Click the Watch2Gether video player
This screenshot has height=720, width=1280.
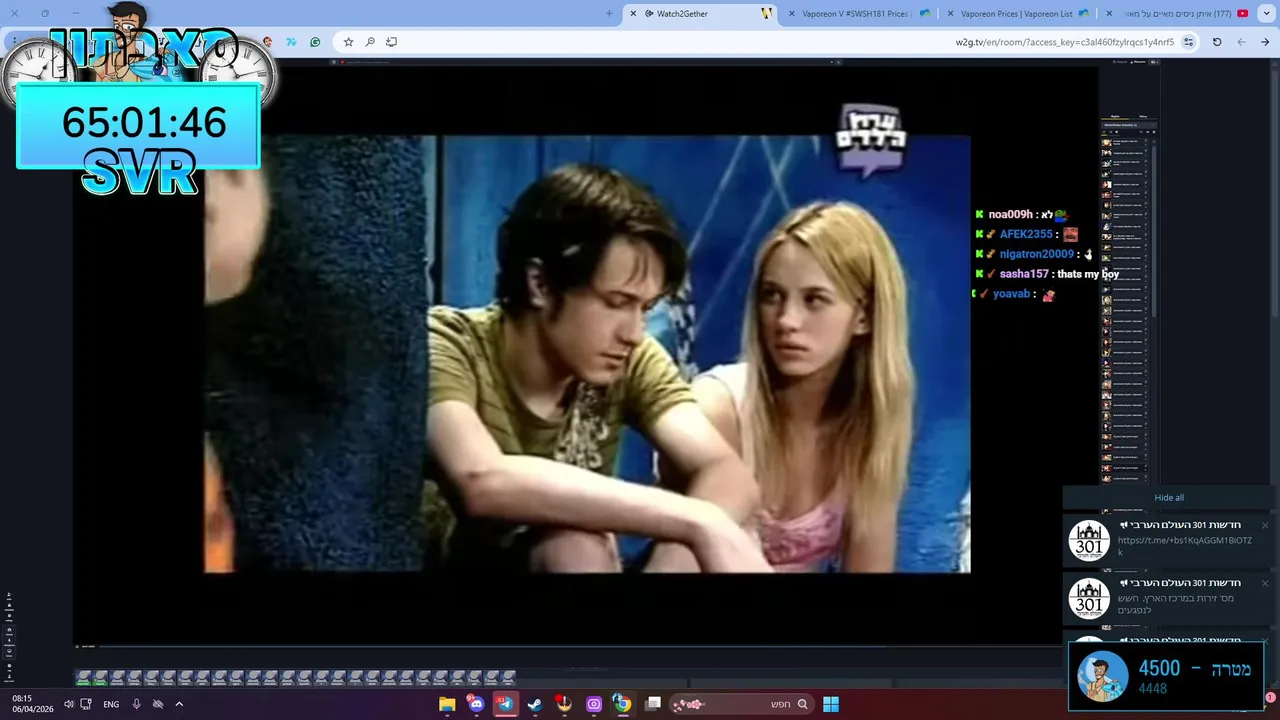pos(587,354)
